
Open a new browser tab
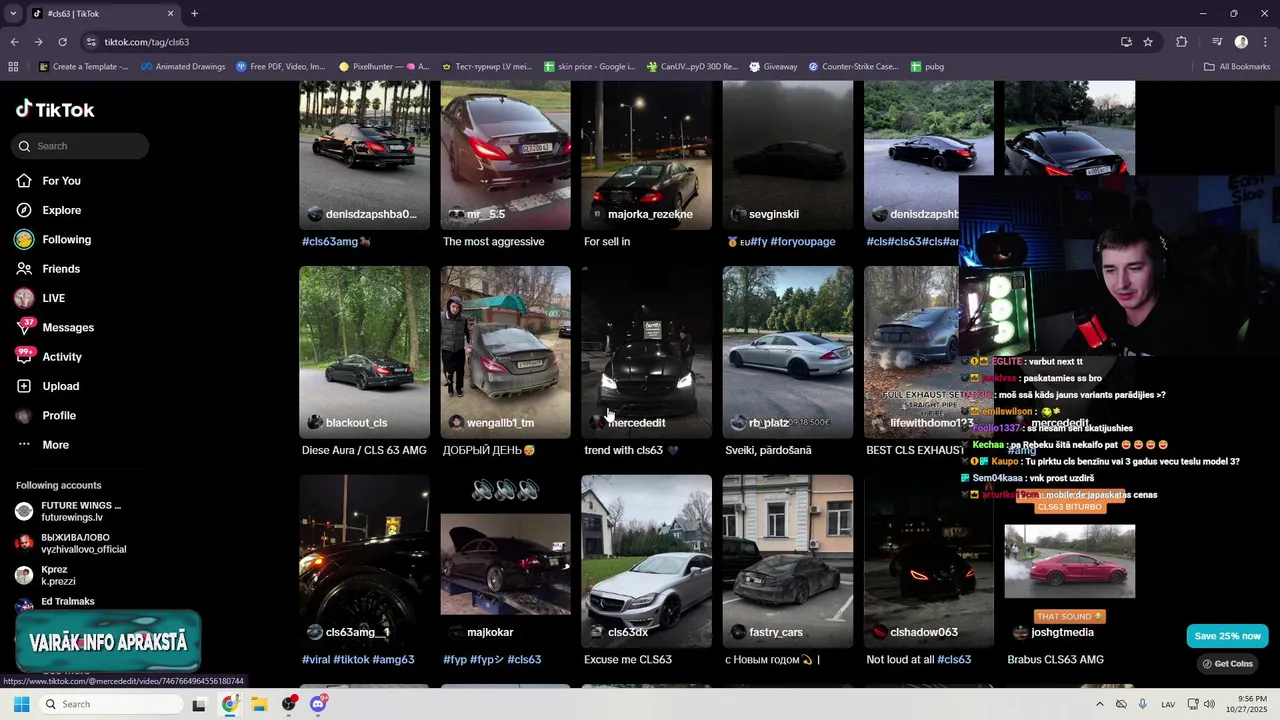pyautogui.click(x=194, y=14)
